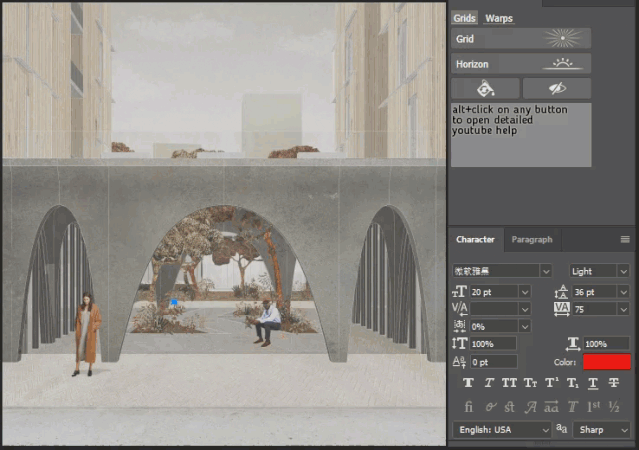639x450 pixels.
Task: Toggle Strikethrough text style
Action: pyautogui.click(x=614, y=383)
